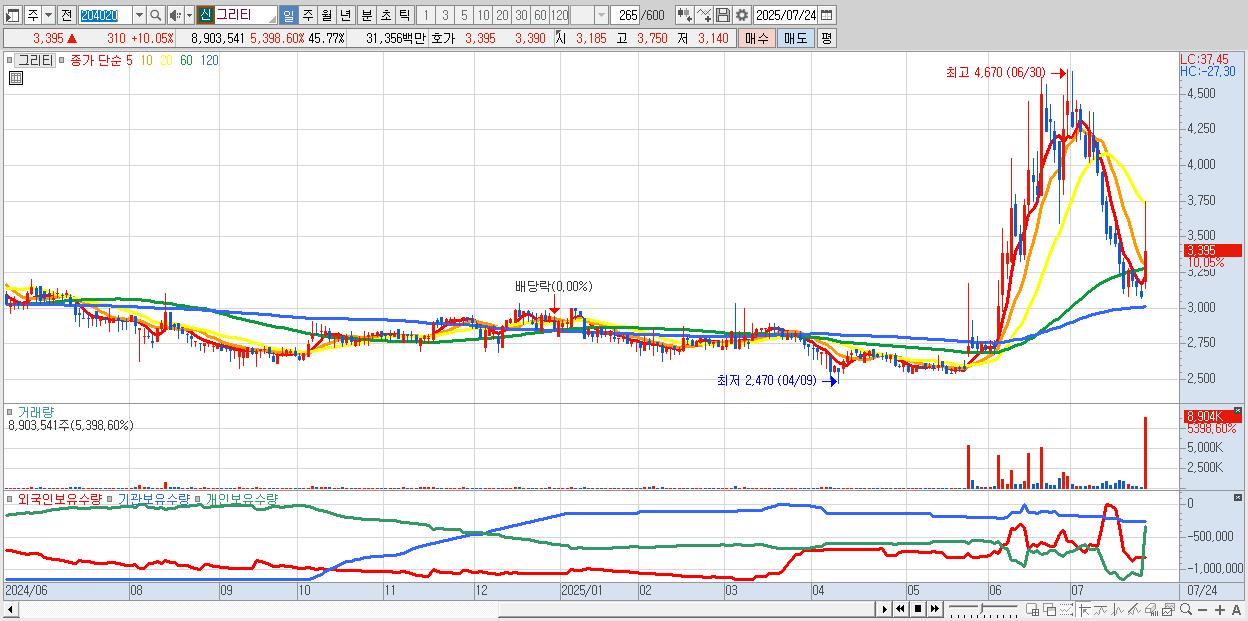1248x621 pixels.
Task: Select the 년 yearly period tab
Action: pos(345,15)
